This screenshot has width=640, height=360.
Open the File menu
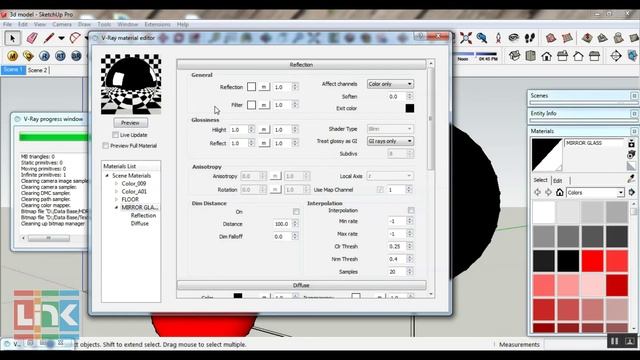[7, 24]
